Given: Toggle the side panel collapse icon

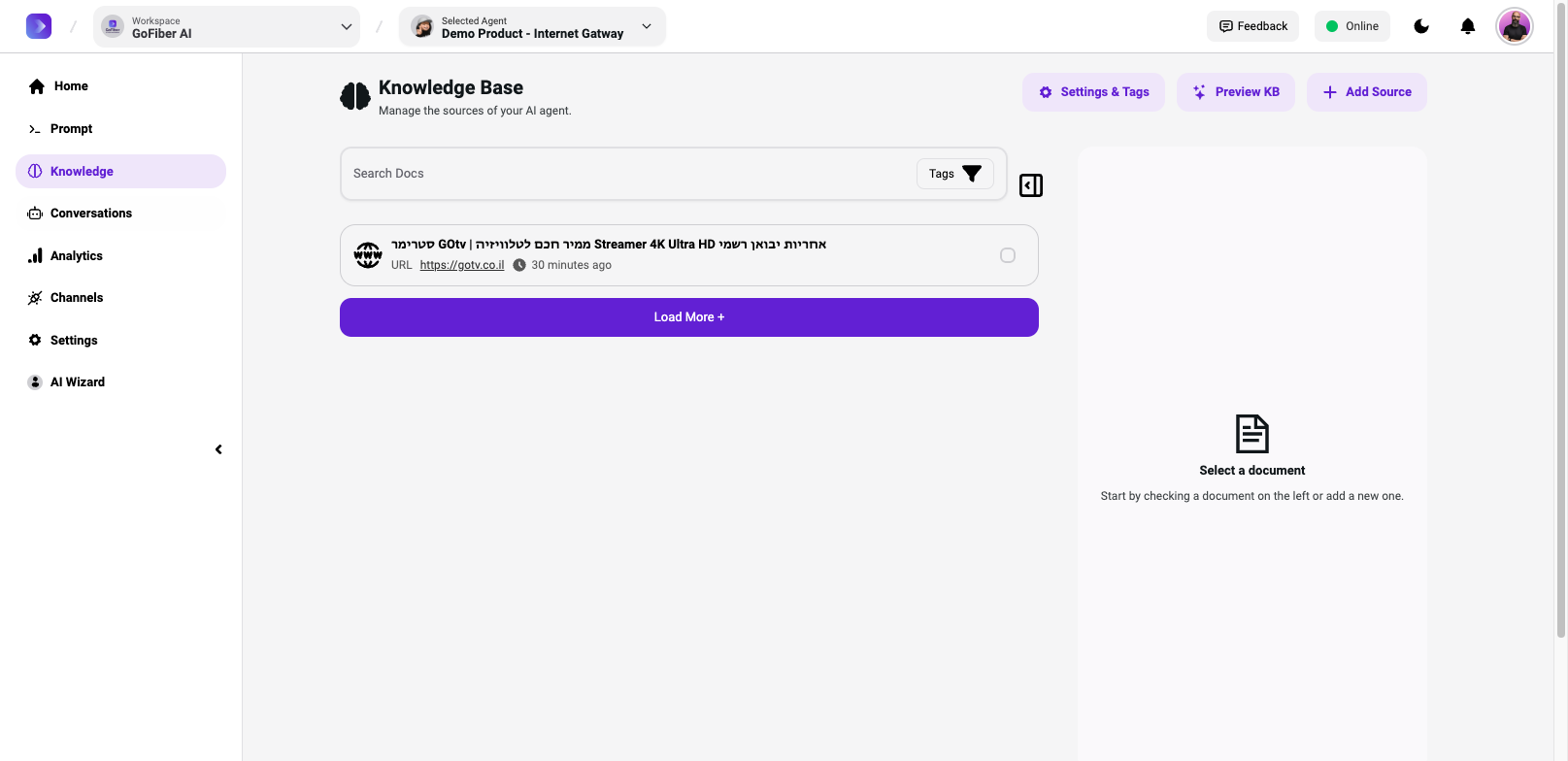Looking at the screenshot, I should (x=1030, y=185).
